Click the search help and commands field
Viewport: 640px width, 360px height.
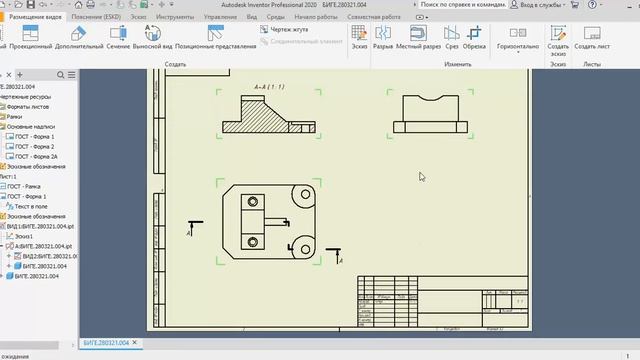click(463, 5)
